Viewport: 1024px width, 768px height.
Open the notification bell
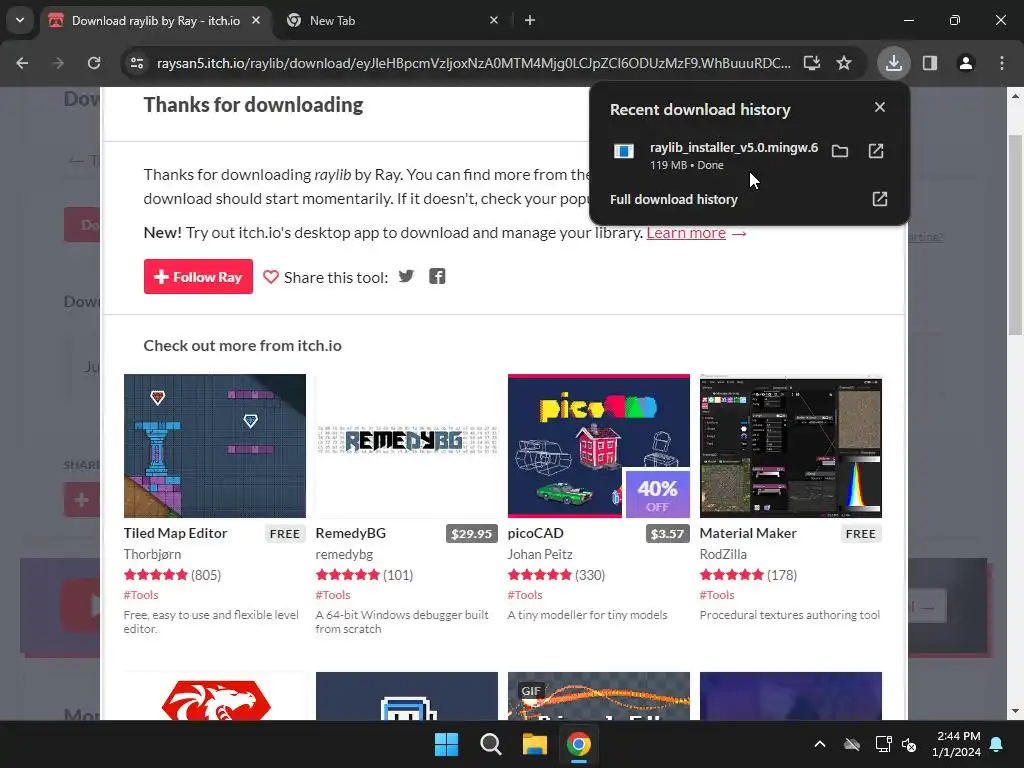coord(997,744)
